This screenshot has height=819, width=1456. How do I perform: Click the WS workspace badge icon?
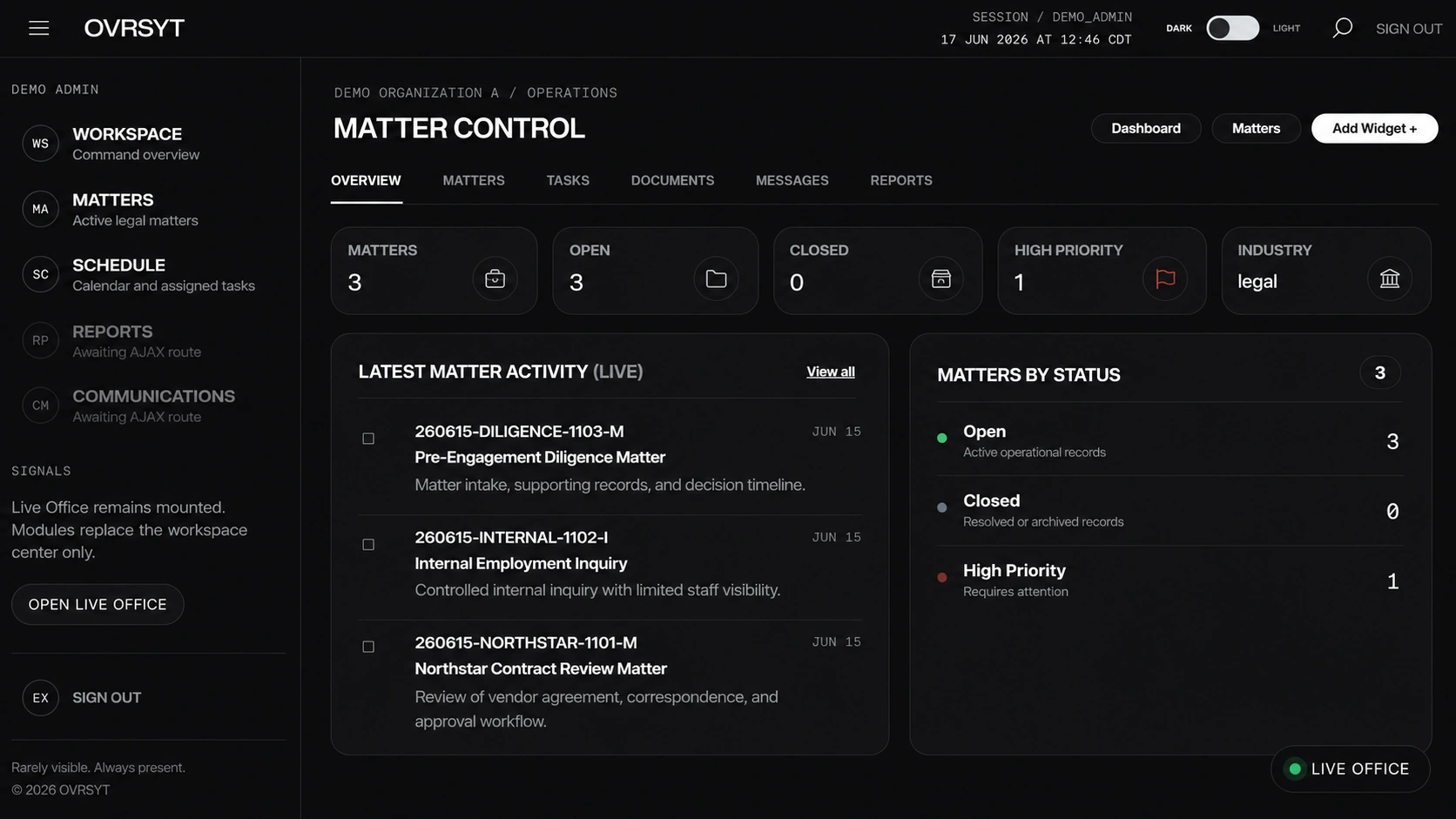click(40, 144)
